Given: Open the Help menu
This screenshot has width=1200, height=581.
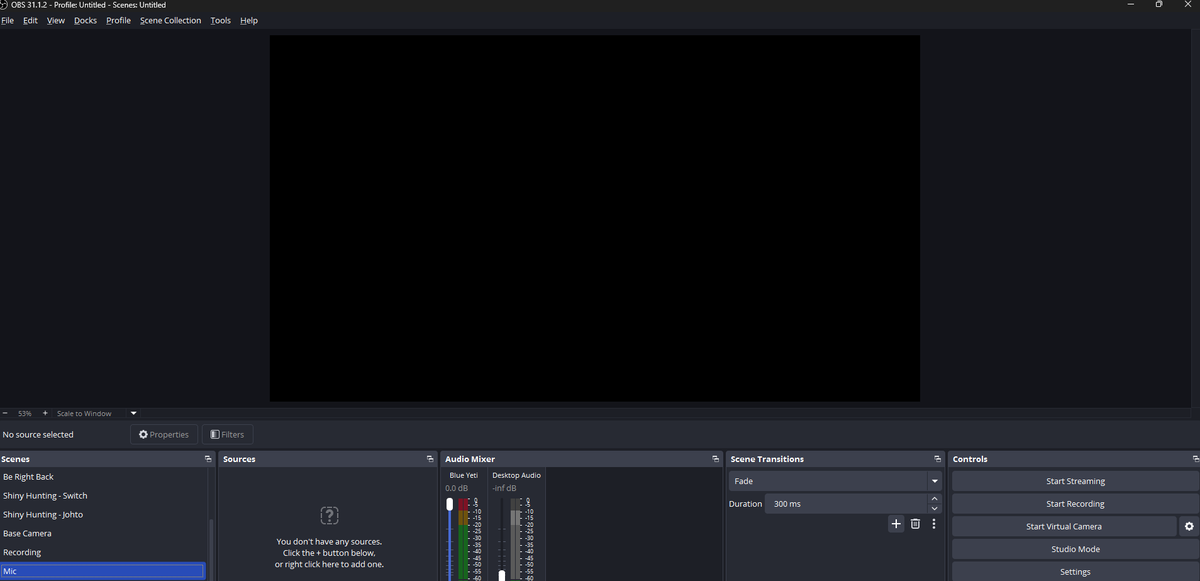Looking at the screenshot, I should [249, 20].
